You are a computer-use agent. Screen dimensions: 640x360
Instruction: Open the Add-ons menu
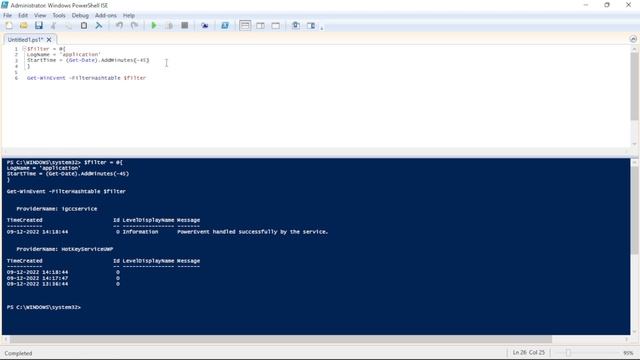[106, 16]
